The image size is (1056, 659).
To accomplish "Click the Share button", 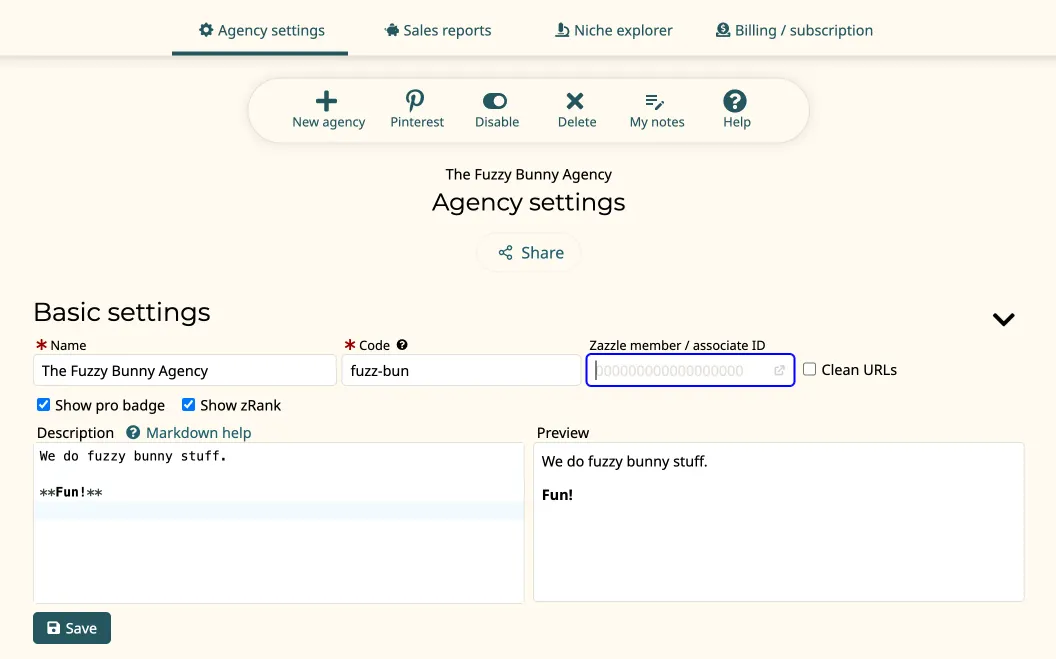I will click(x=529, y=253).
